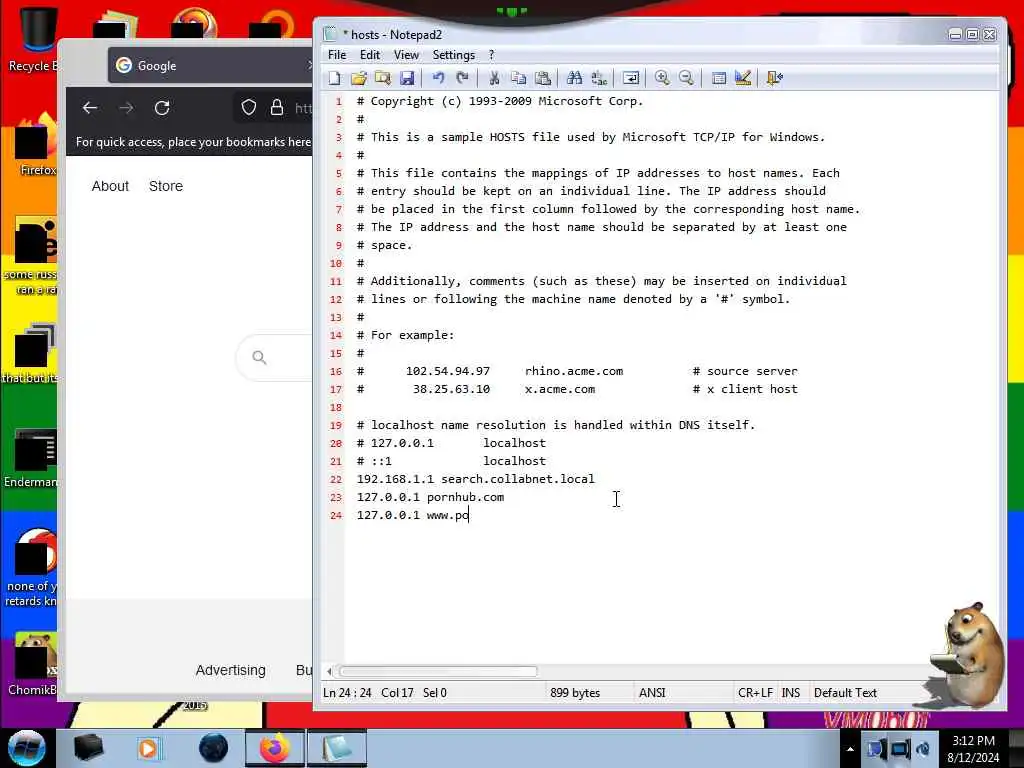
Task: Click the media player taskbar icon
Action: tap(148, 748)
